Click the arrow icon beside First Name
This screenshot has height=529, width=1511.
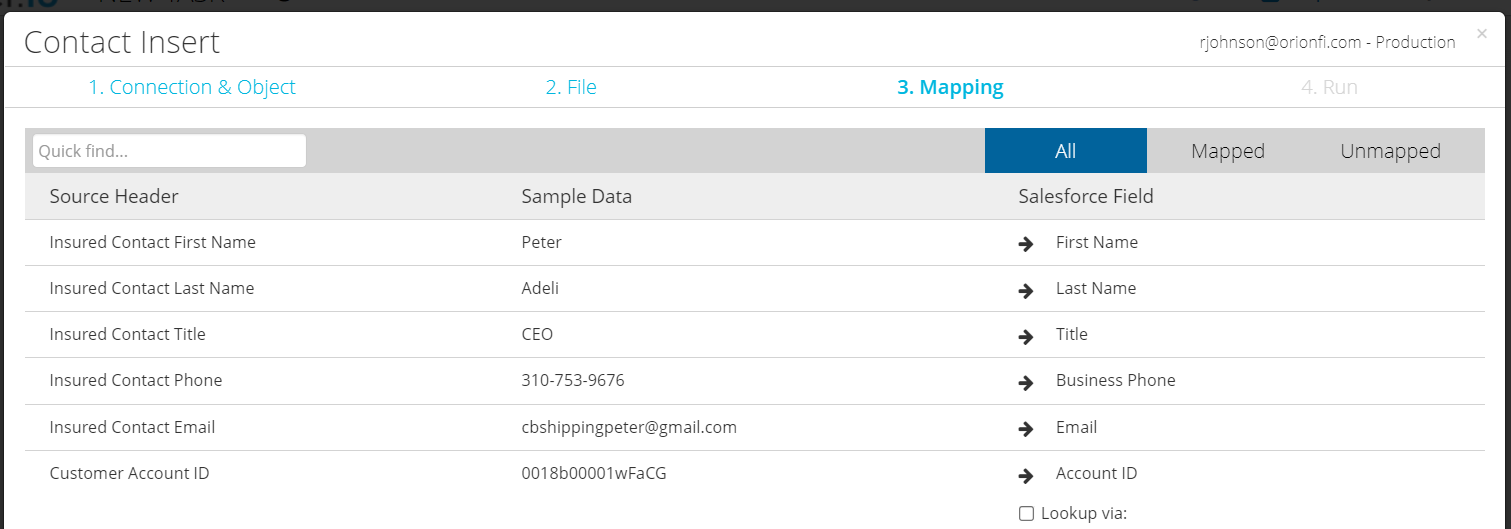1025,244
